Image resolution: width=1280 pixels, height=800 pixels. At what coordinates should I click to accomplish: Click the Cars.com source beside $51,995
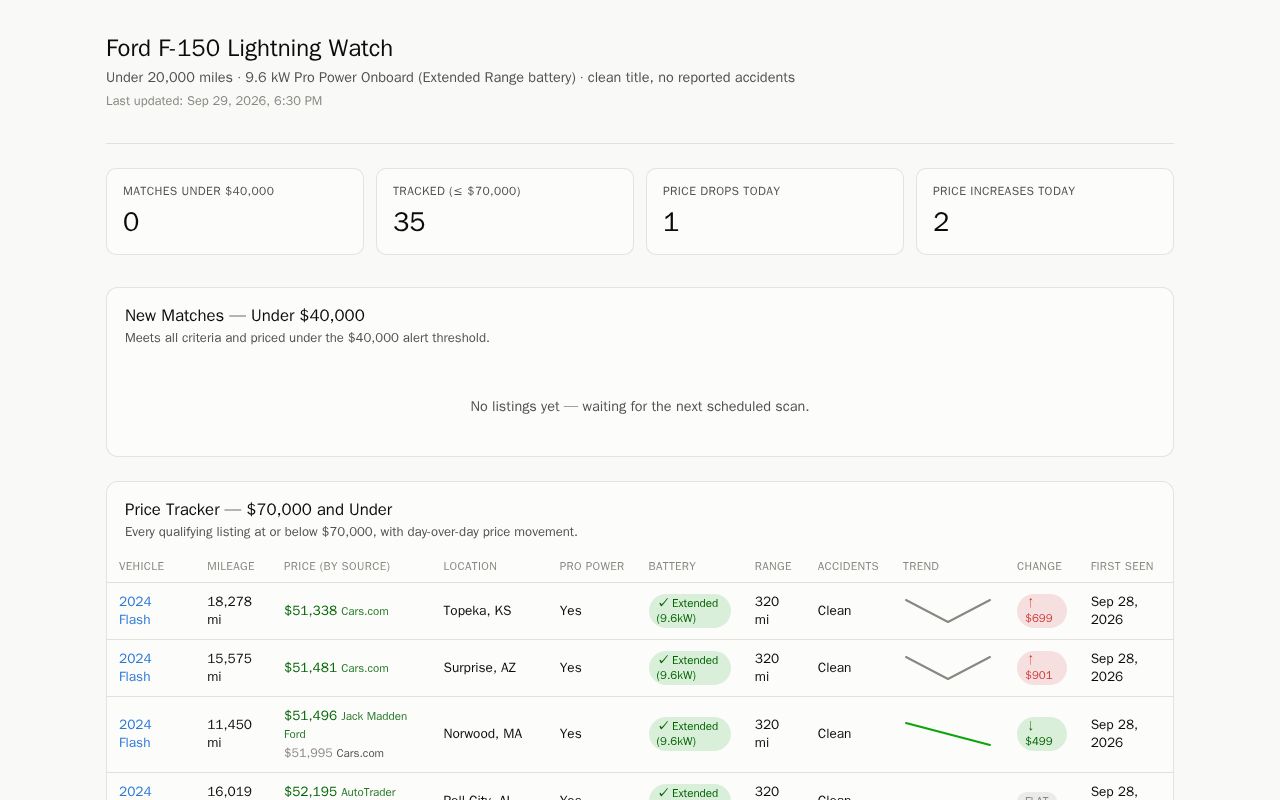360,753
